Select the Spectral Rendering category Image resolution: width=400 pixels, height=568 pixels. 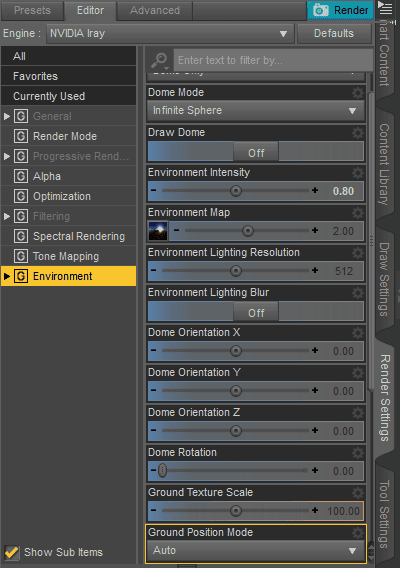(68, 236)
